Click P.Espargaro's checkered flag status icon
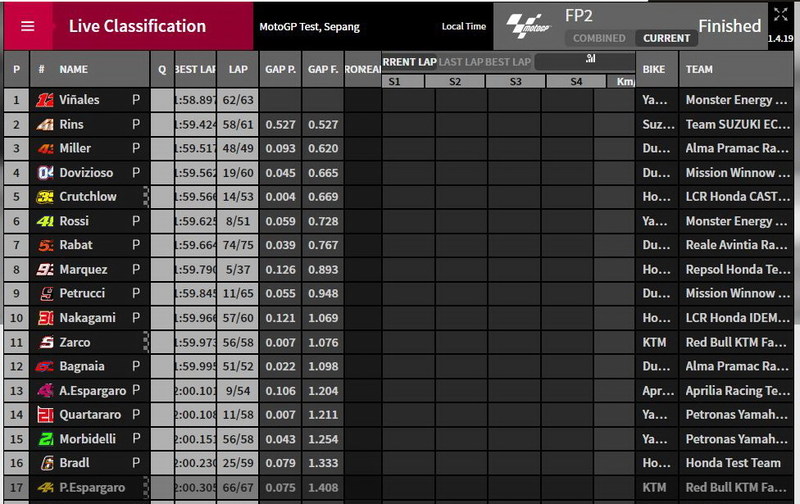 146,488
